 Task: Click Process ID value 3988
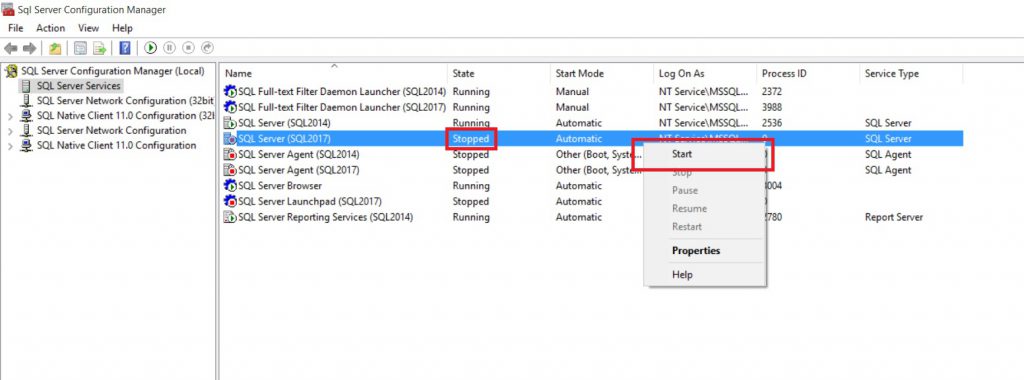click(x=772, y=107)
